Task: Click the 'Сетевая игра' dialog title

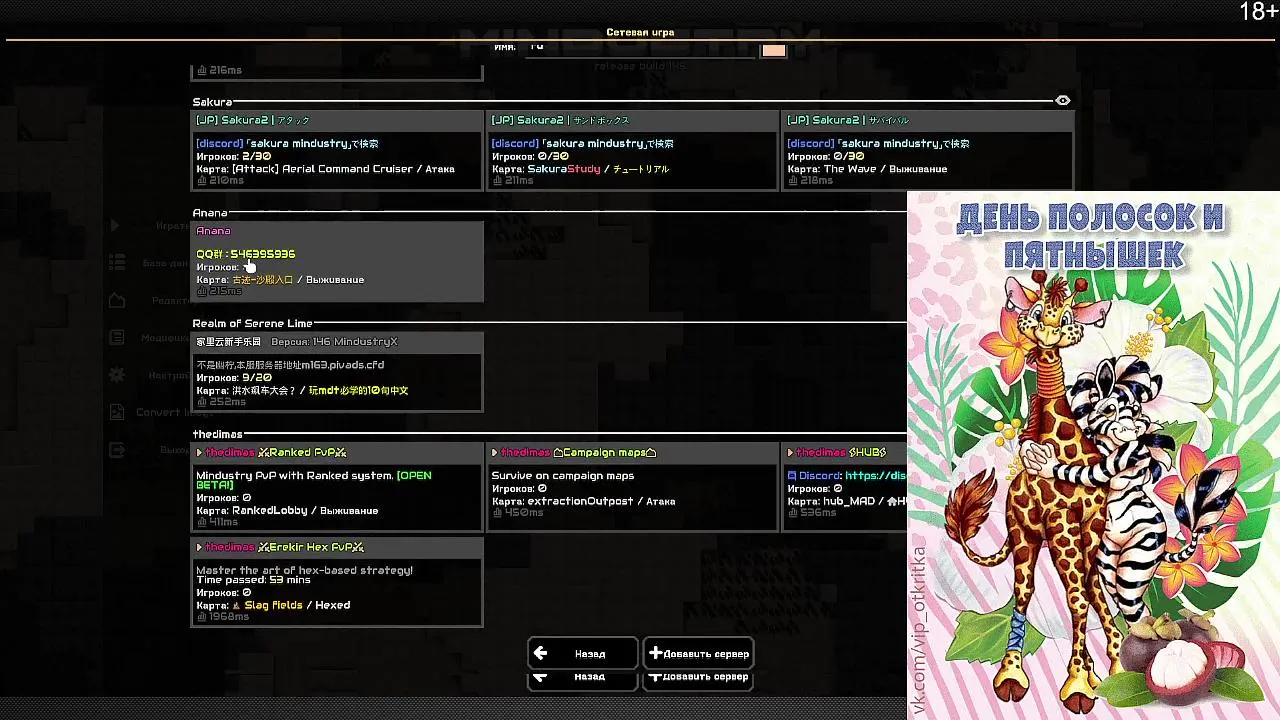Action: [x=640, y=32]
